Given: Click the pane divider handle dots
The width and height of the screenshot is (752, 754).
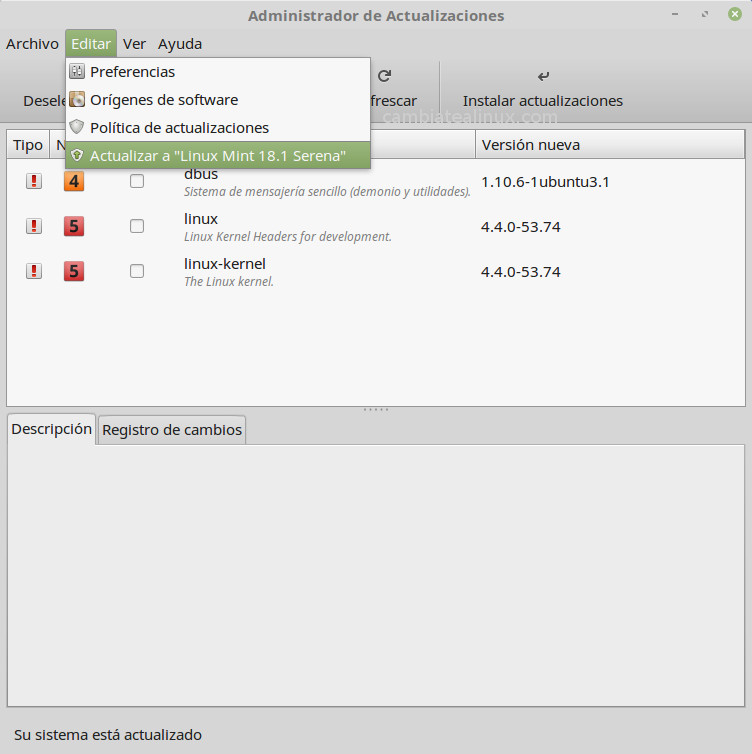Looking at the screenshot, I should [x=376, y=410].
